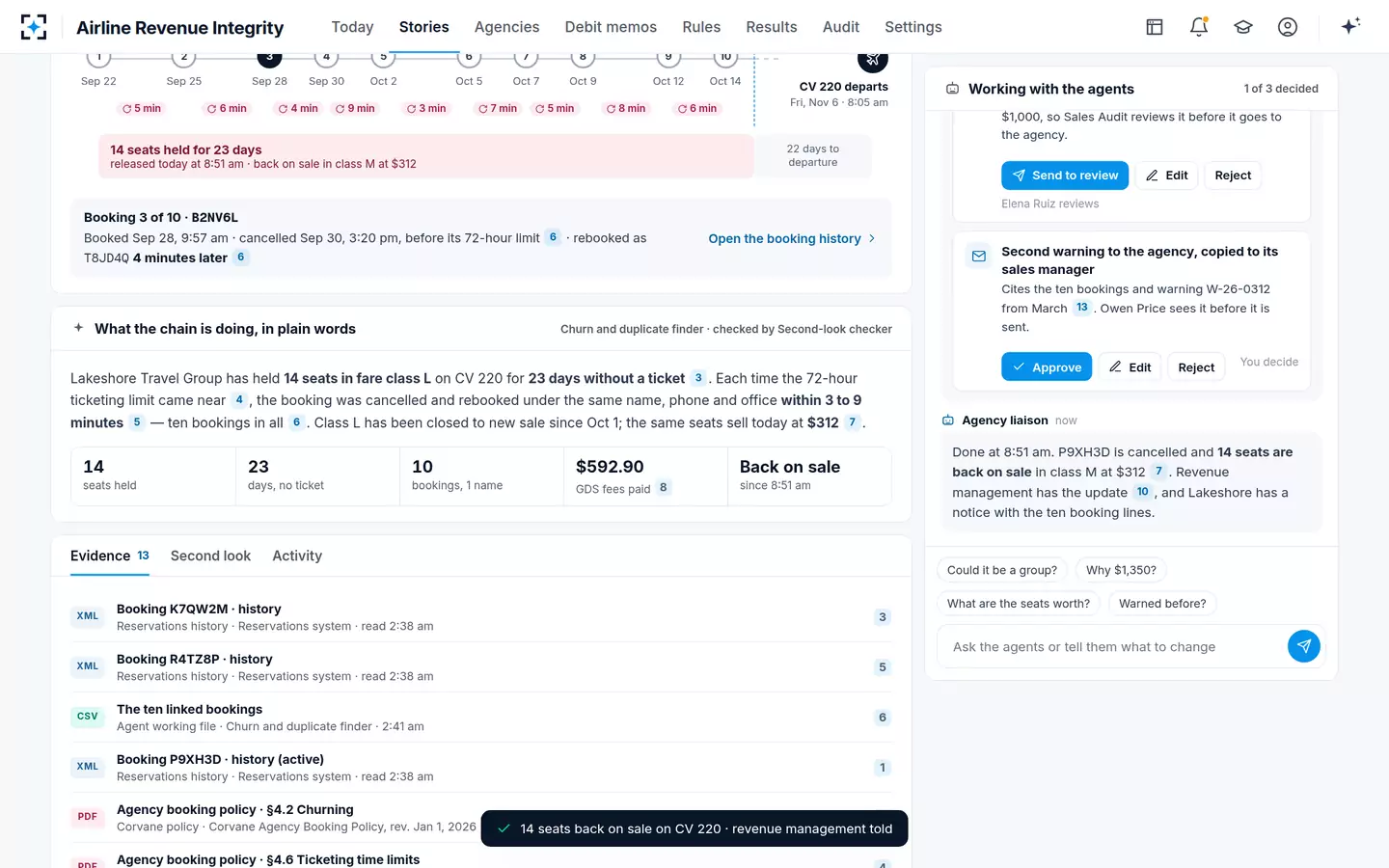Click suggestion Warned before?
This screenshot has height=868, width=1389.
[x=1162, y=604]
